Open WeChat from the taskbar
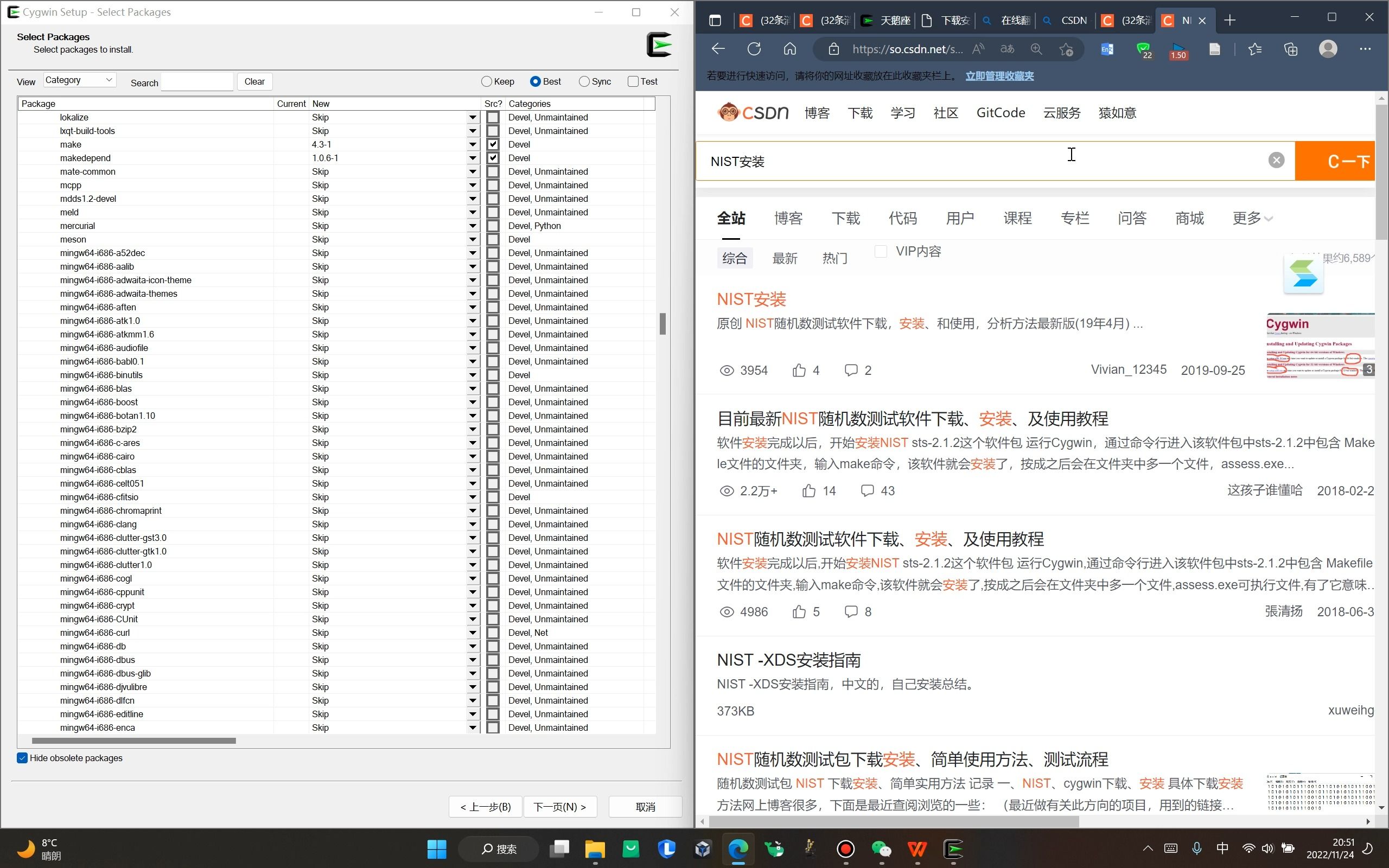The height and width of the screenshot is (868, 1389). point(881,849)
